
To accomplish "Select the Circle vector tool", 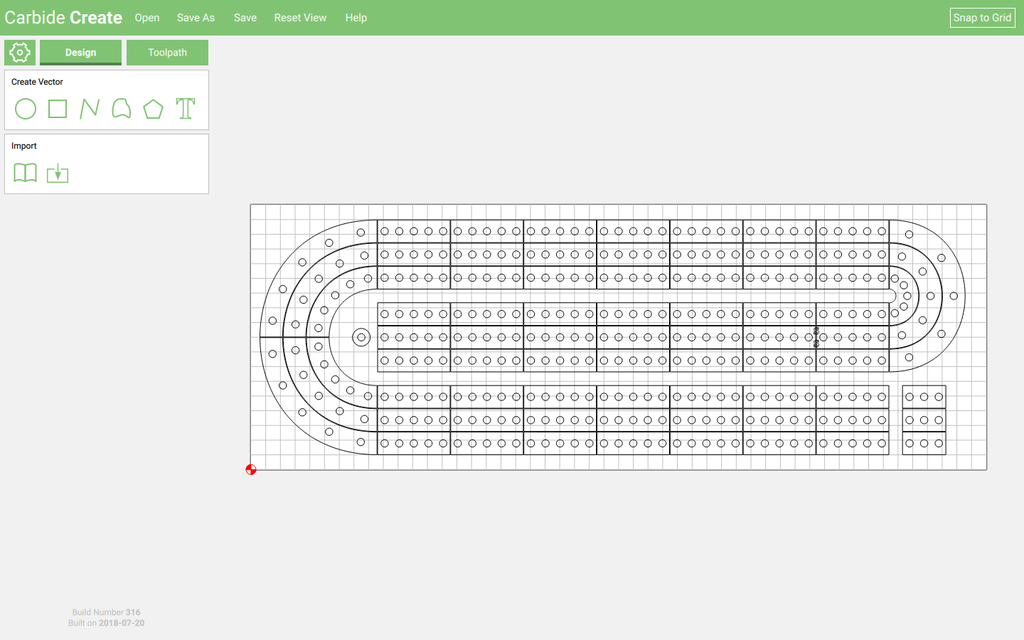I will 25,109.
